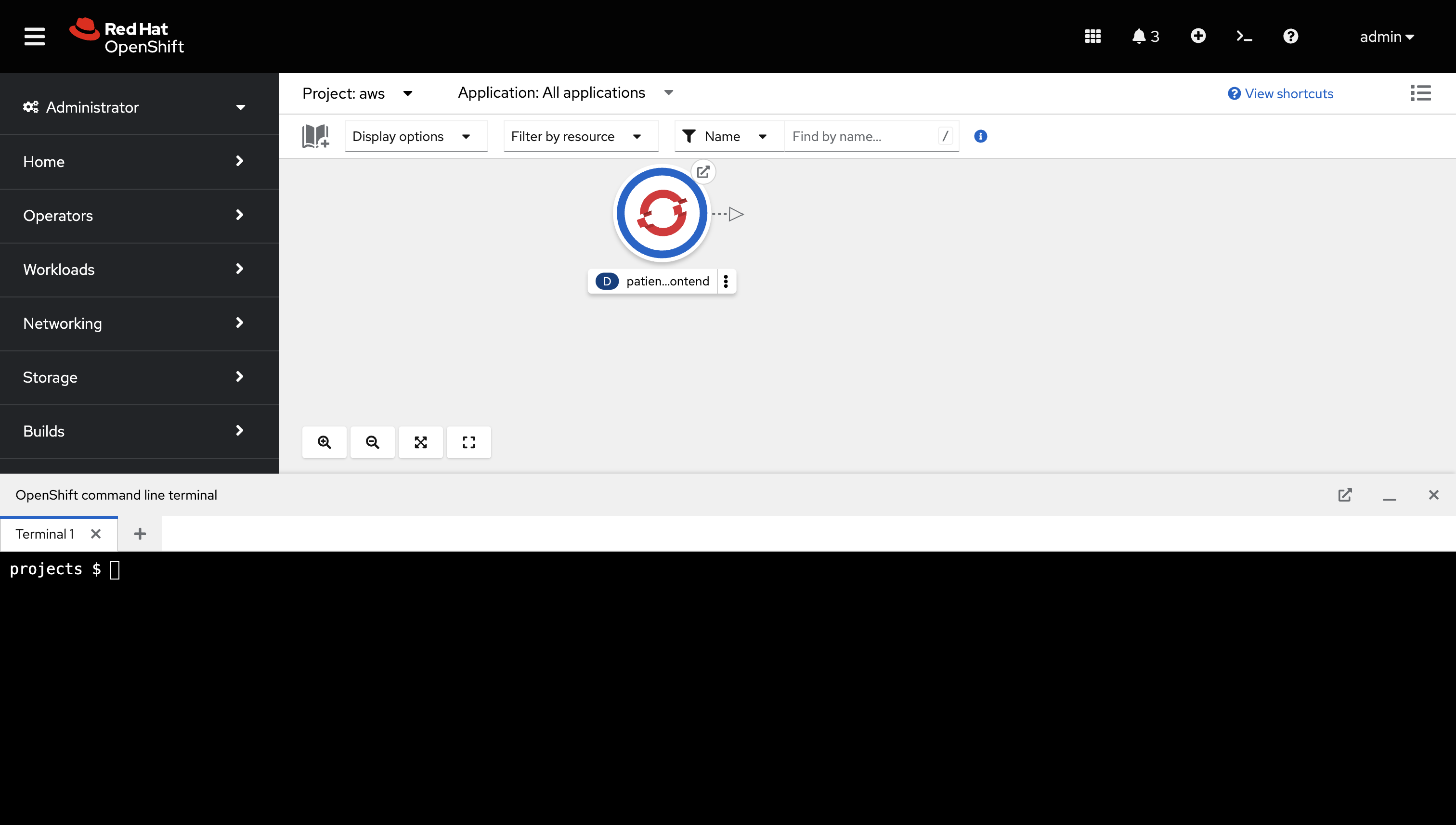Screen dimensions: 1456x825
Task: Zoom in on the topology view
Action: [324, 442]
